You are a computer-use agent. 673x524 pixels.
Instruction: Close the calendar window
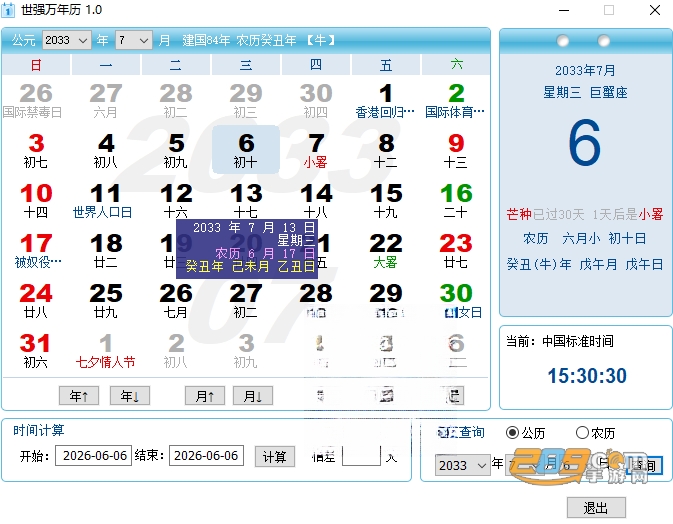point(655,10)
